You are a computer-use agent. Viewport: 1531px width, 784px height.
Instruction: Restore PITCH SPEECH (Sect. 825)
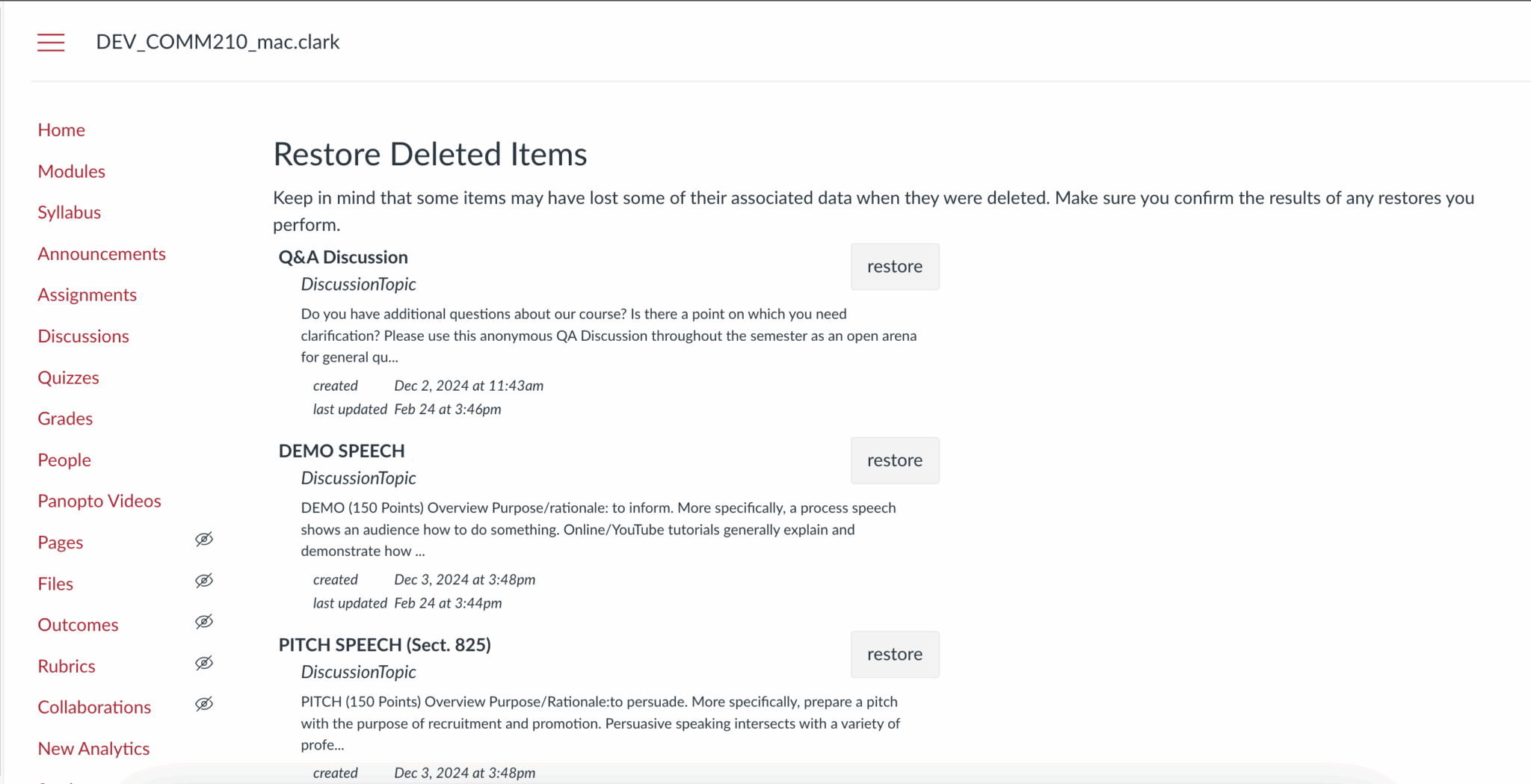click(894, 654)
